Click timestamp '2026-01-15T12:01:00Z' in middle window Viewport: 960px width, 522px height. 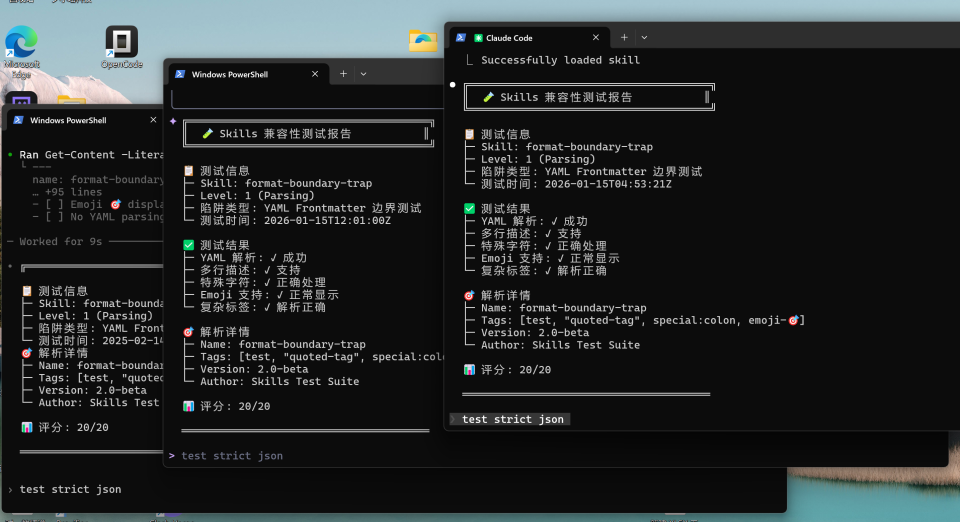coord(327,220)
